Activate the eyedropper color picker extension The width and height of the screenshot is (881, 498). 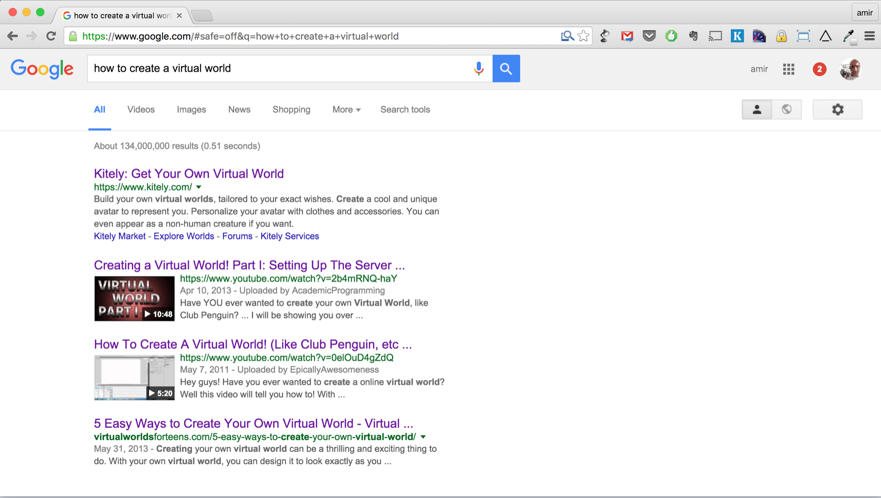tap(849, 37)
